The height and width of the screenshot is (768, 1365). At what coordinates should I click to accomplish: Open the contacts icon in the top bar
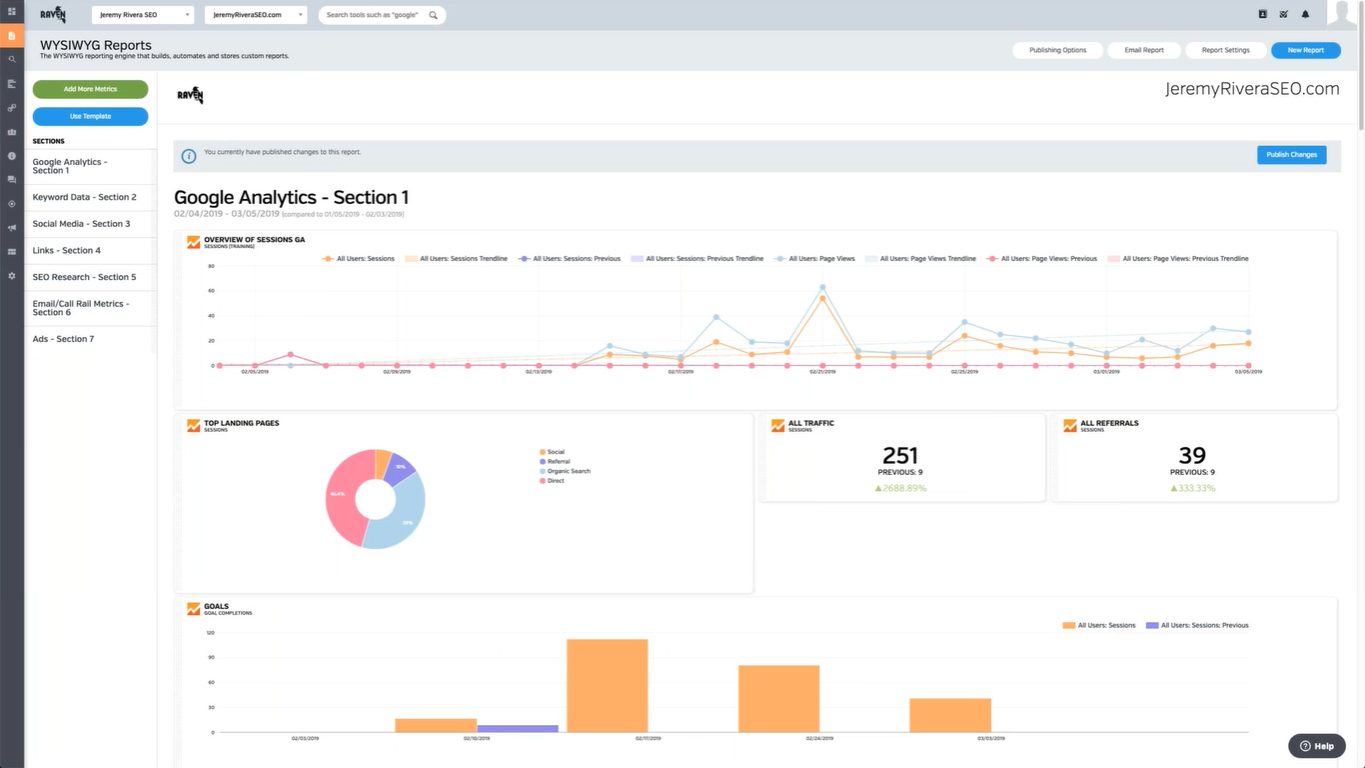pyautogui.click(x=1262, y=14)
